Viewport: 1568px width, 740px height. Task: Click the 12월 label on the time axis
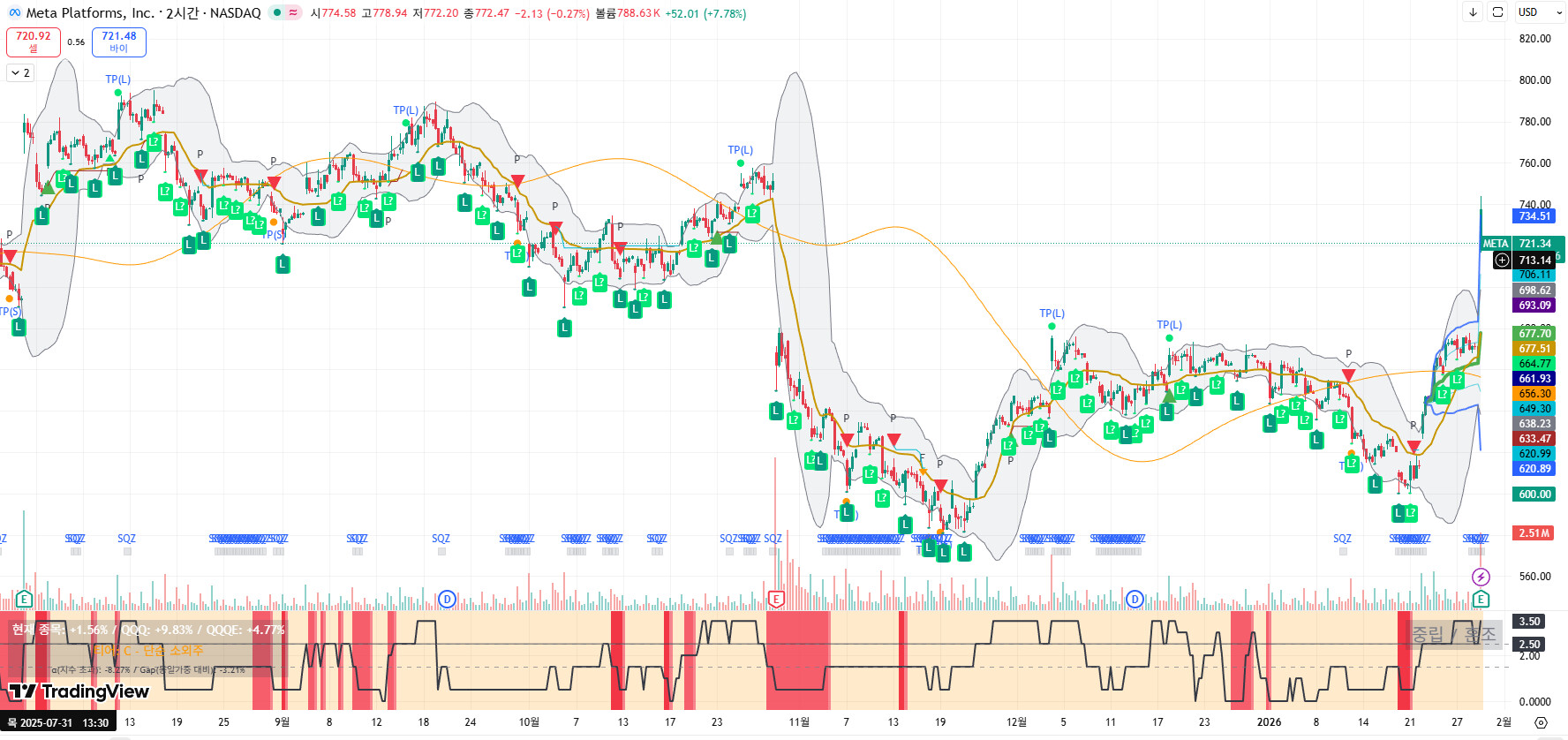point(1016,722)
